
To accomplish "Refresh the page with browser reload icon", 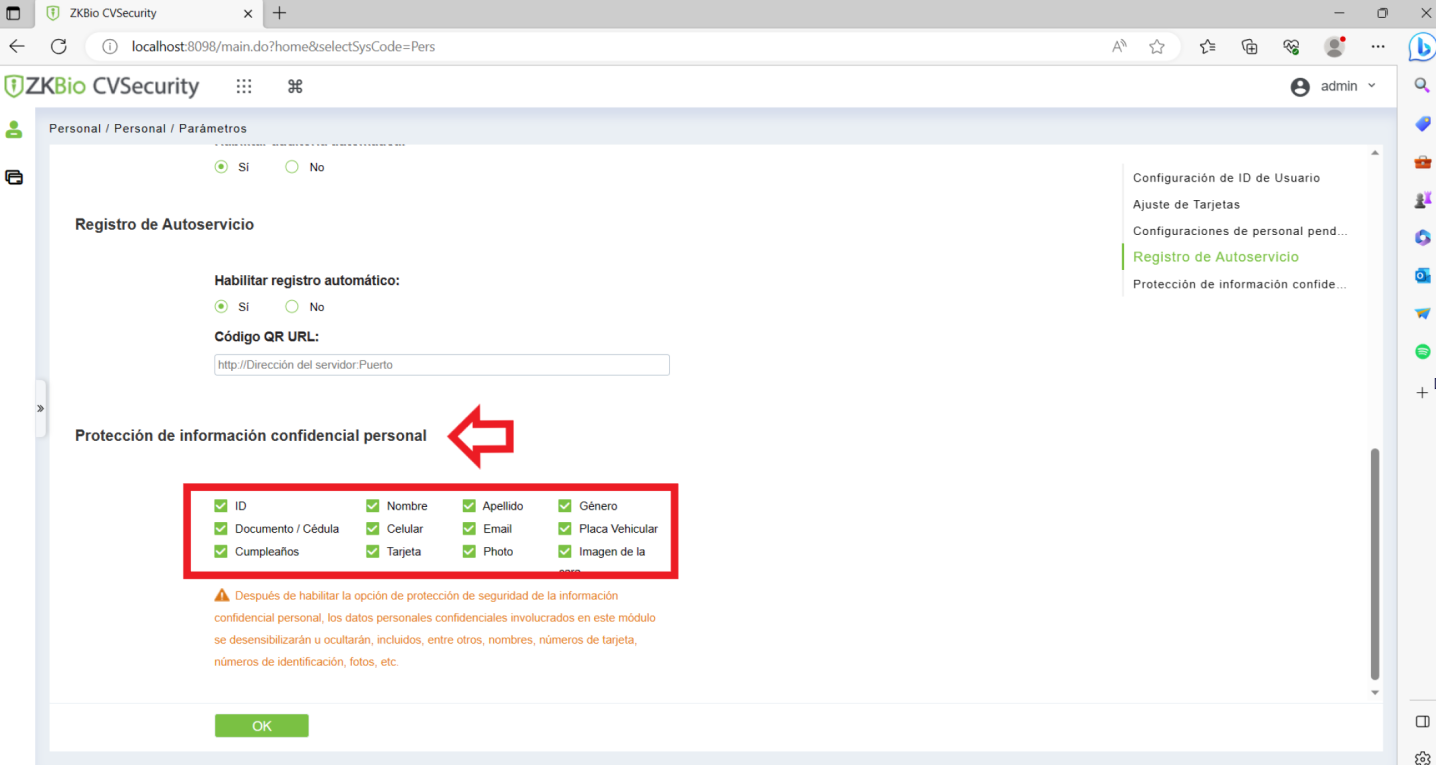I will pos(58,46).
